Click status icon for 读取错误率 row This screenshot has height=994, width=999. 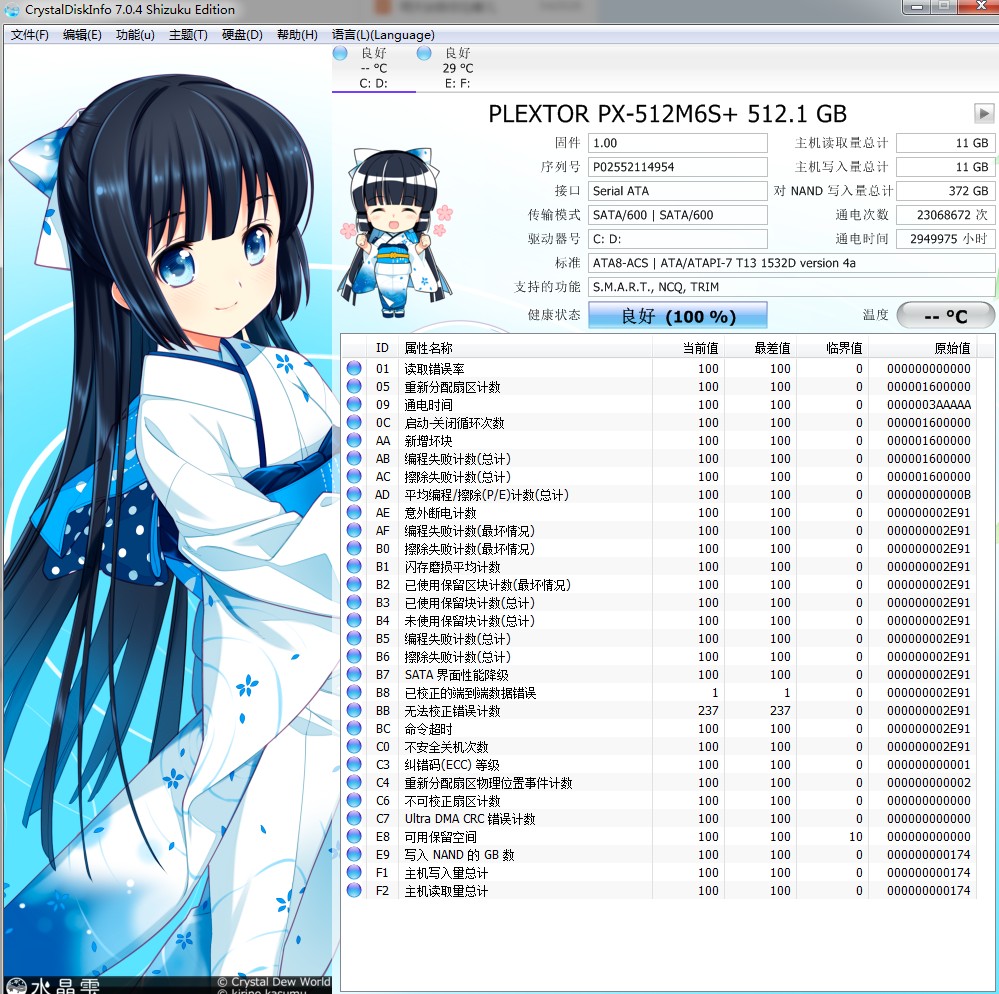coord(354,368)
